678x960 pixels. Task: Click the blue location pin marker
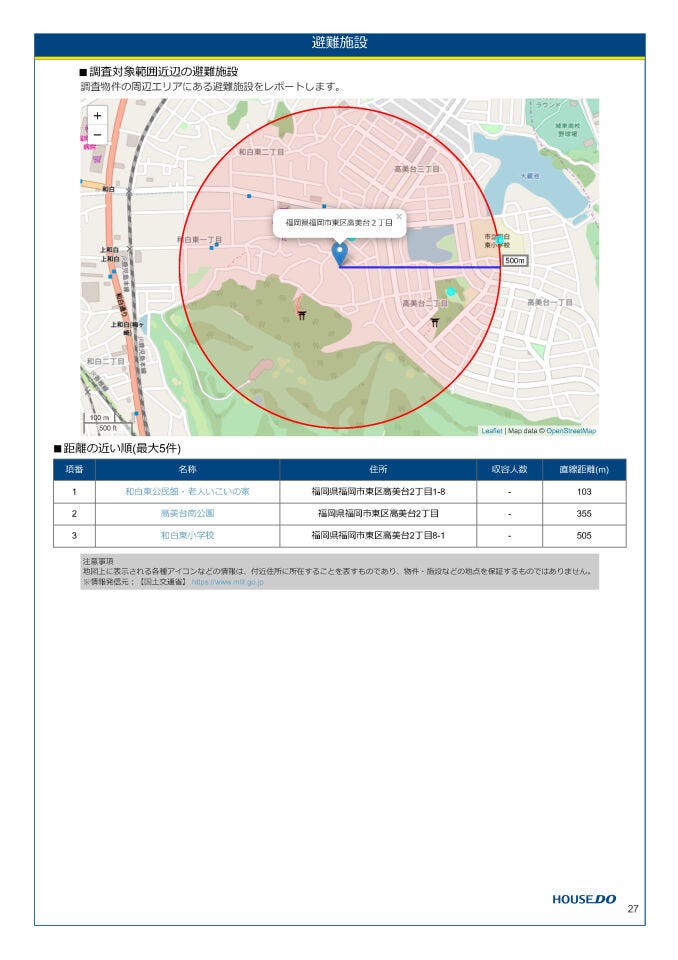340,253
